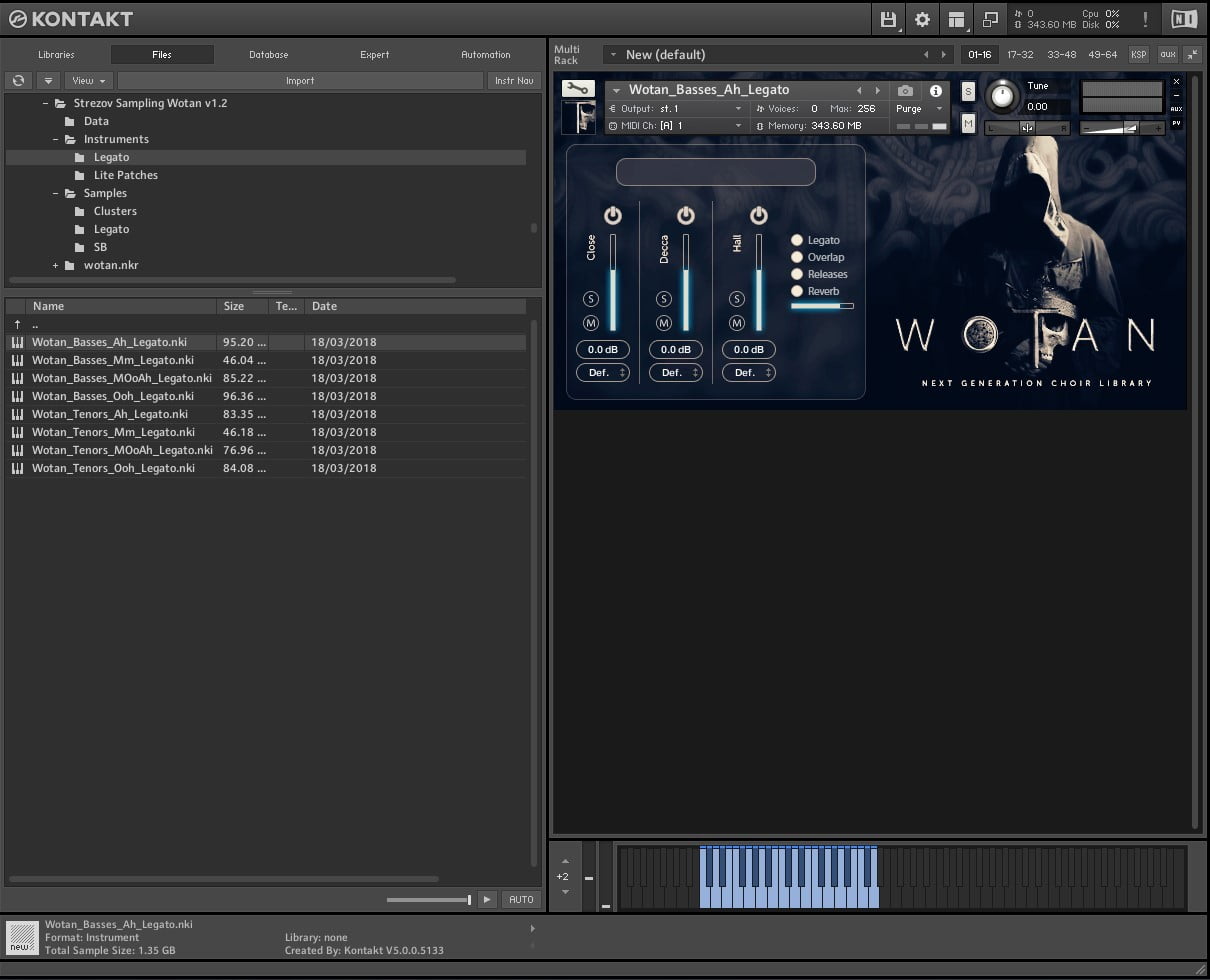
Task: Switch to the Libraries tab
Action: click(56, 54)
